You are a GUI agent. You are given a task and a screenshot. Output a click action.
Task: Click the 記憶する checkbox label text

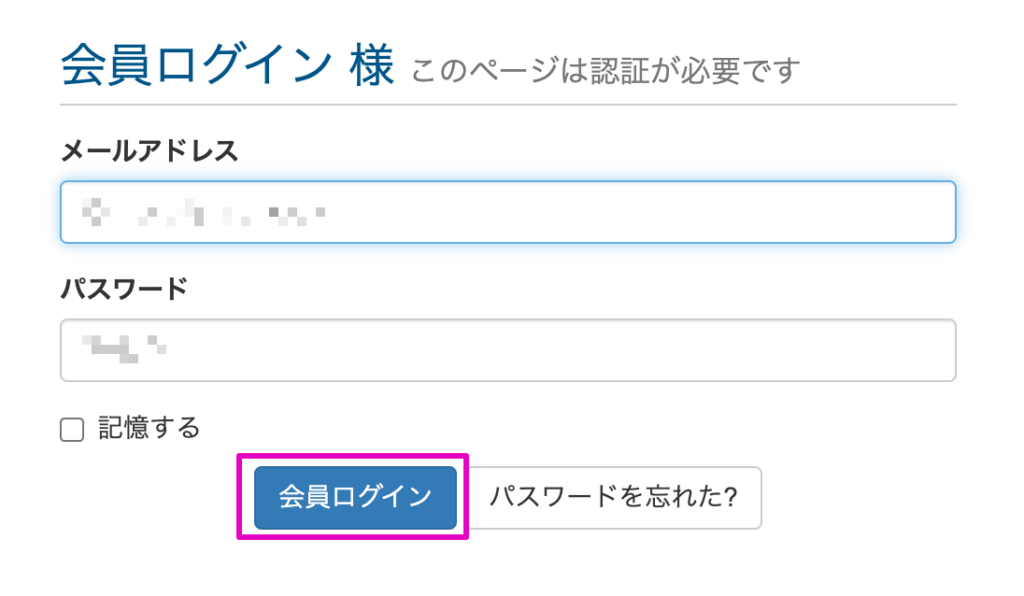click(x=149, y=429)
